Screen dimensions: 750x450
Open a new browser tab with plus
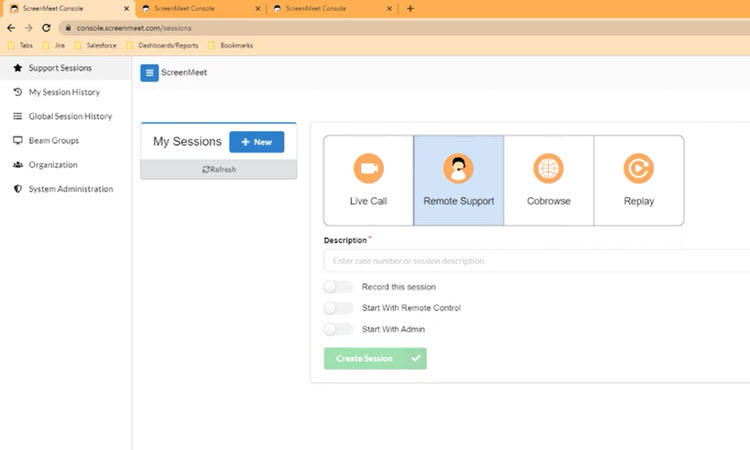pos(410,9)
